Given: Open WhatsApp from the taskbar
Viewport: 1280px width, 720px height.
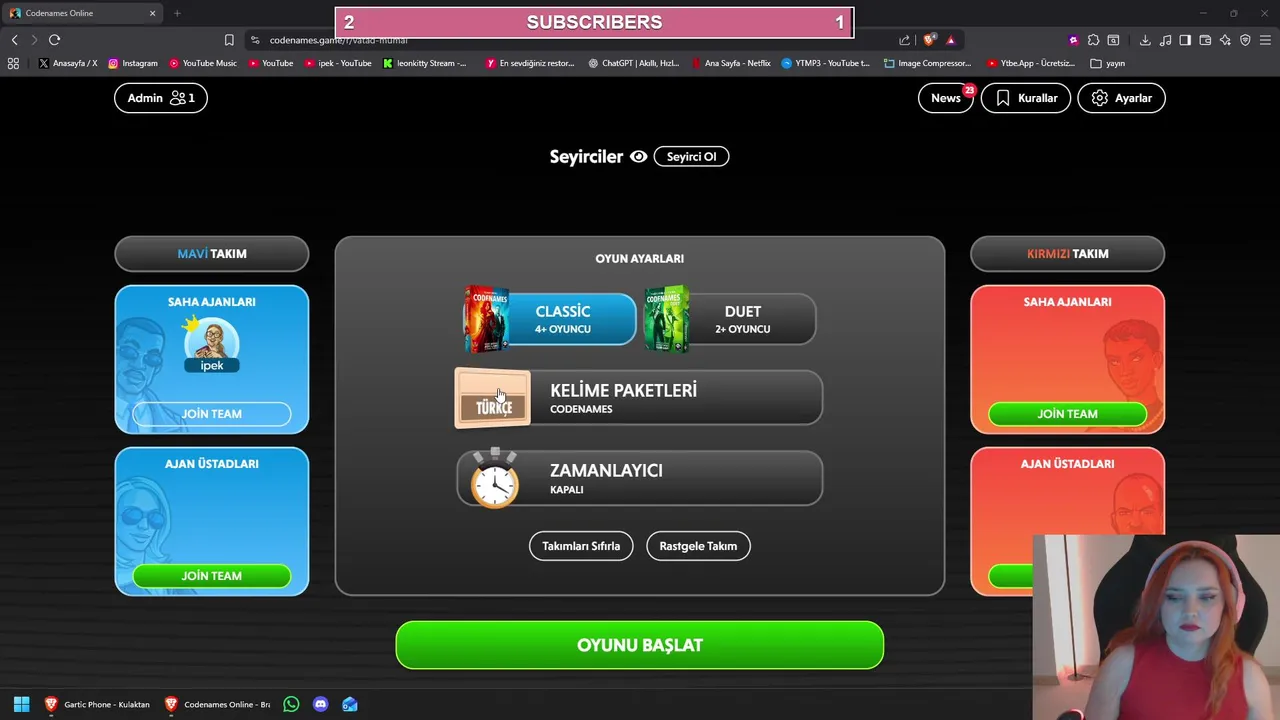Looking at the screenshot, I should click(291, 704).
